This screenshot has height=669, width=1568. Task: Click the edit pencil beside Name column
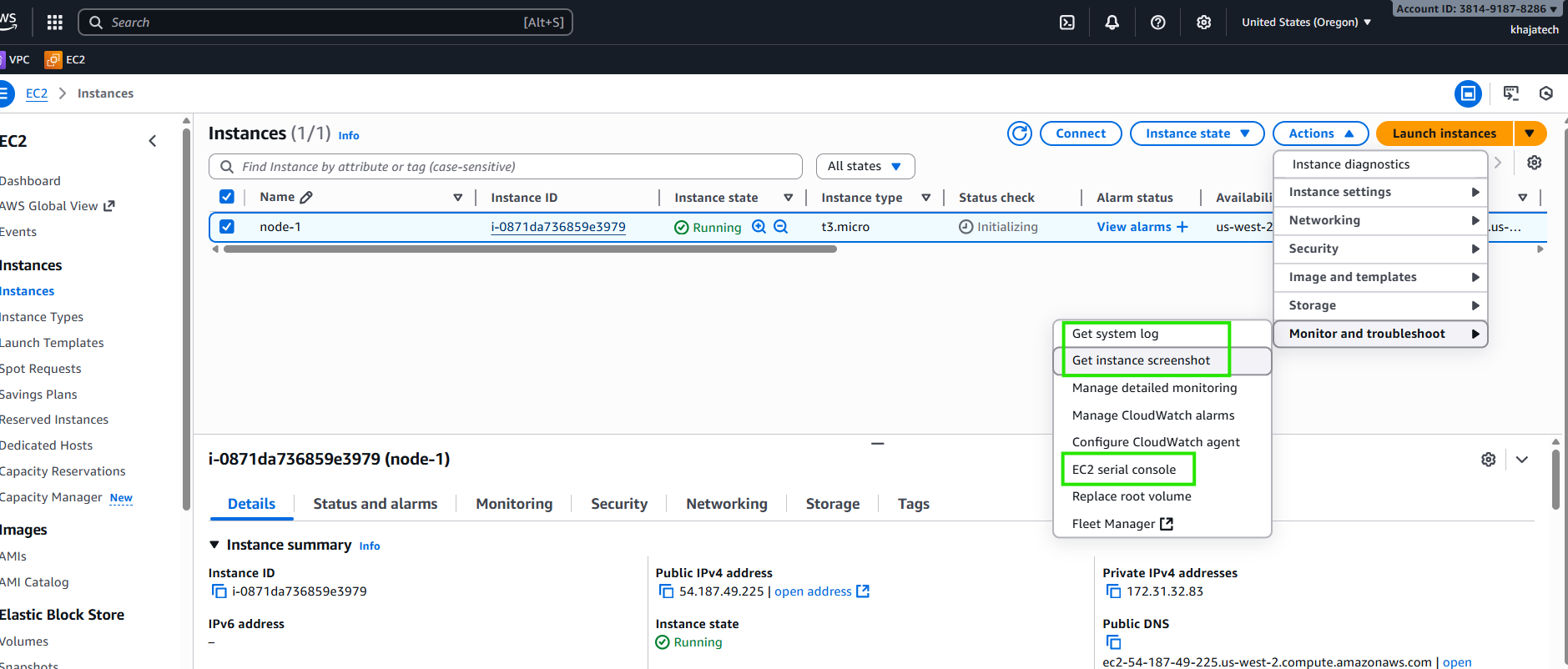point(306,198)
